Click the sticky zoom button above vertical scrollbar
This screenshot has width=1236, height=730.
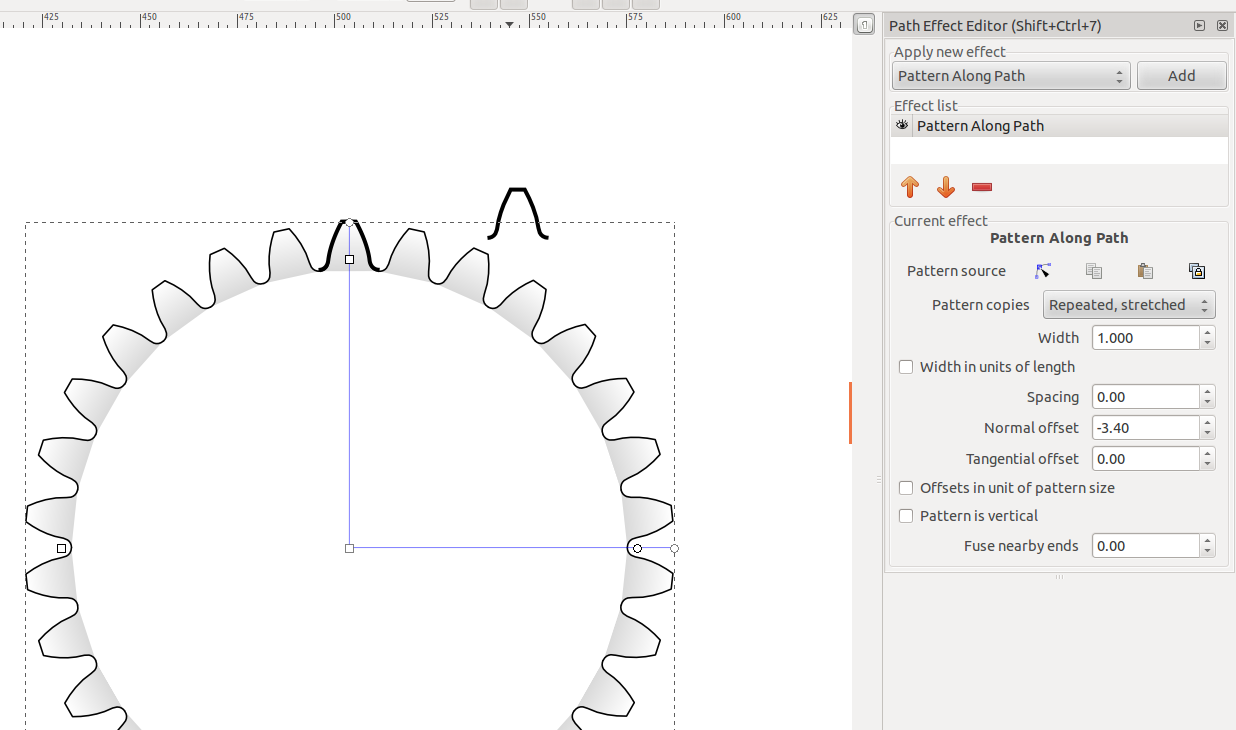click(x=863, y=23)
